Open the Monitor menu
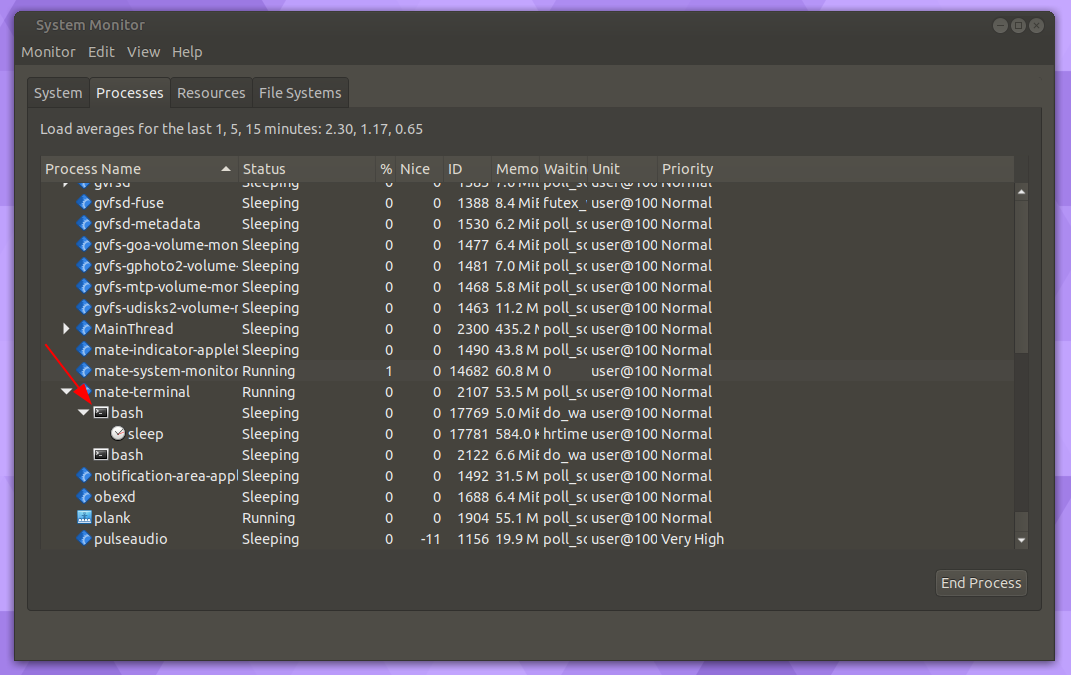1071x675 pixels. [x=48, y=52]
